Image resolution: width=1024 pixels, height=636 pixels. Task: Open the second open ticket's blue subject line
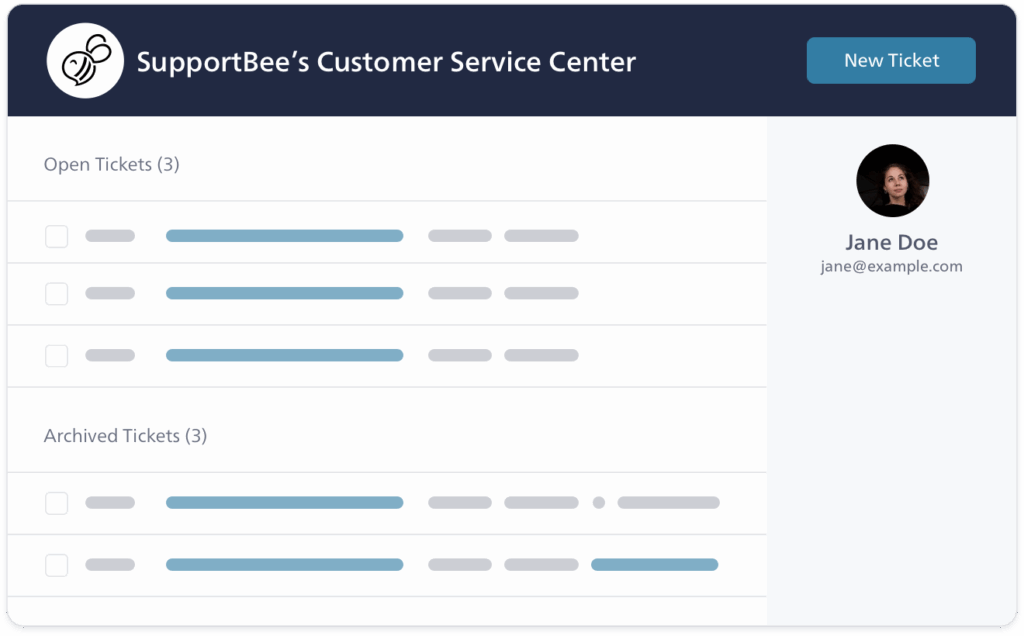pos(284,294)
